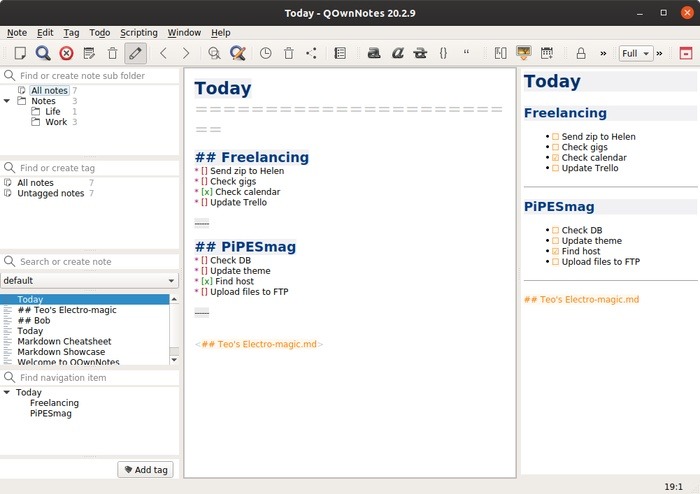Open the Scripting menu
This screenshot has width=700, height=494.
coord(139,33)
